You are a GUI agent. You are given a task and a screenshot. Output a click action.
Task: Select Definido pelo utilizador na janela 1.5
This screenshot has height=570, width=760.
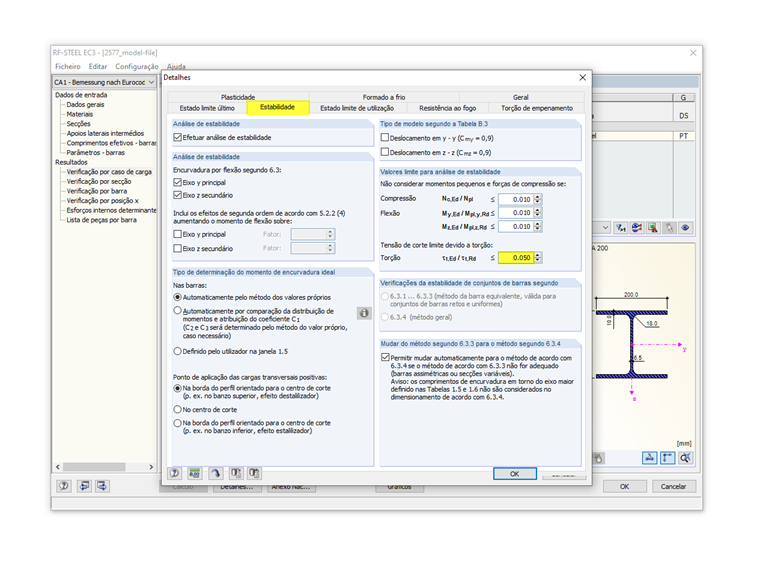[x=177, y=351]
